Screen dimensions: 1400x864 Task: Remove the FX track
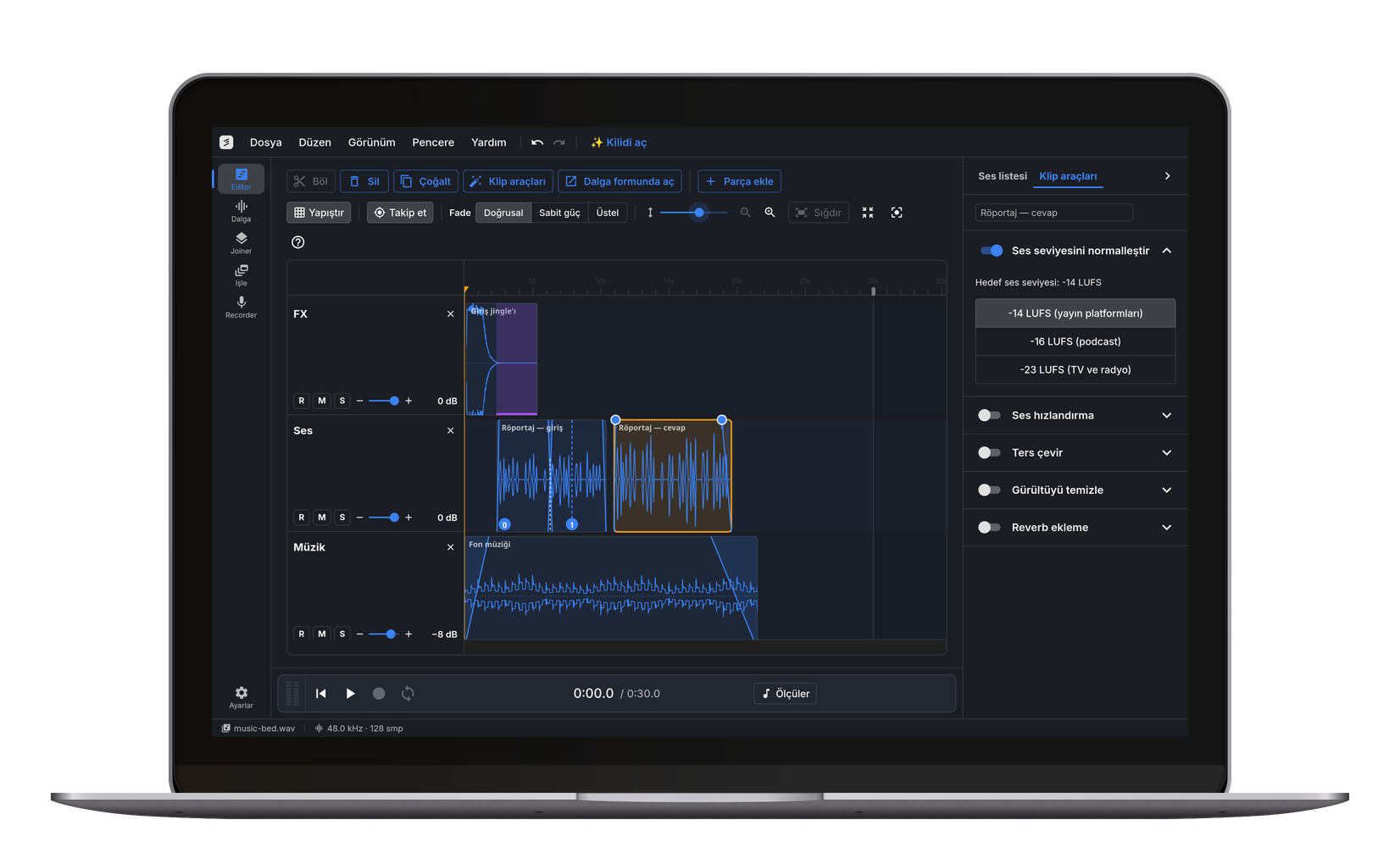click(451, 314)
